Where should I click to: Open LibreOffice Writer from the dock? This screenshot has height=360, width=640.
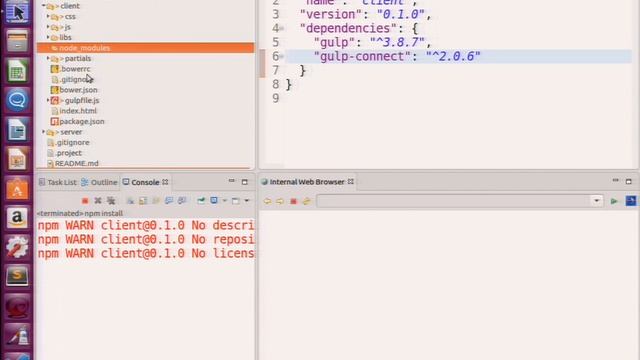(x=17, y=130)
